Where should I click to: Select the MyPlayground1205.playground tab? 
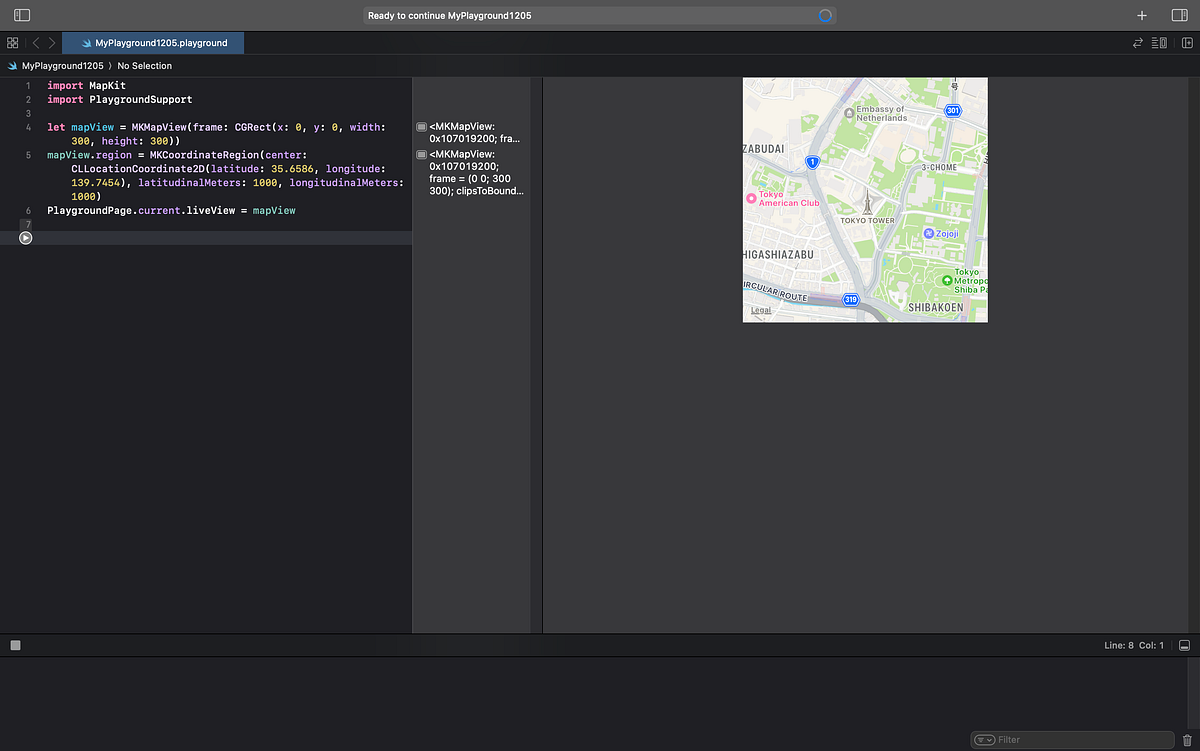152,43
